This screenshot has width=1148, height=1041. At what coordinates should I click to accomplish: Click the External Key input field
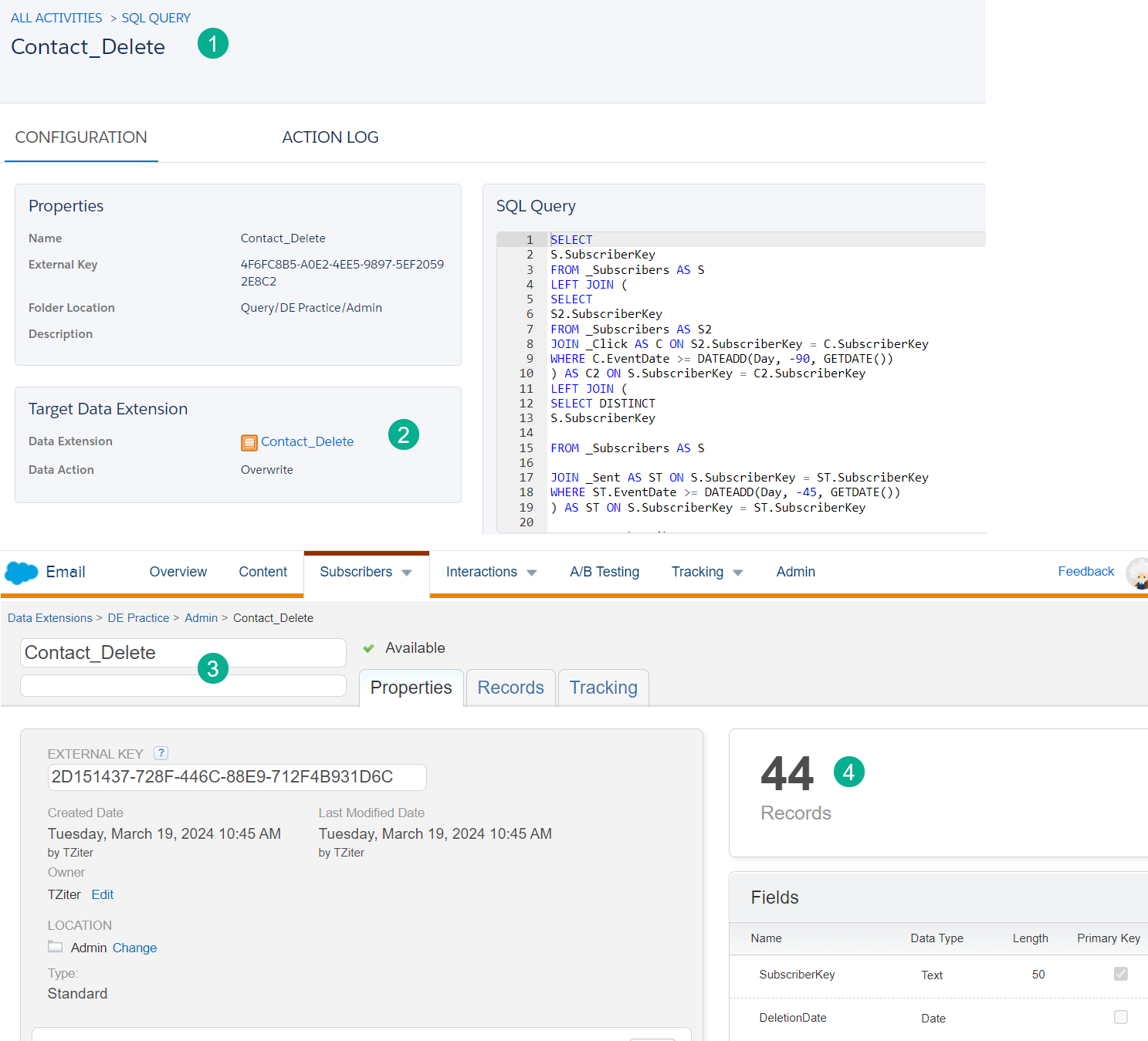[x=236, y=777]
